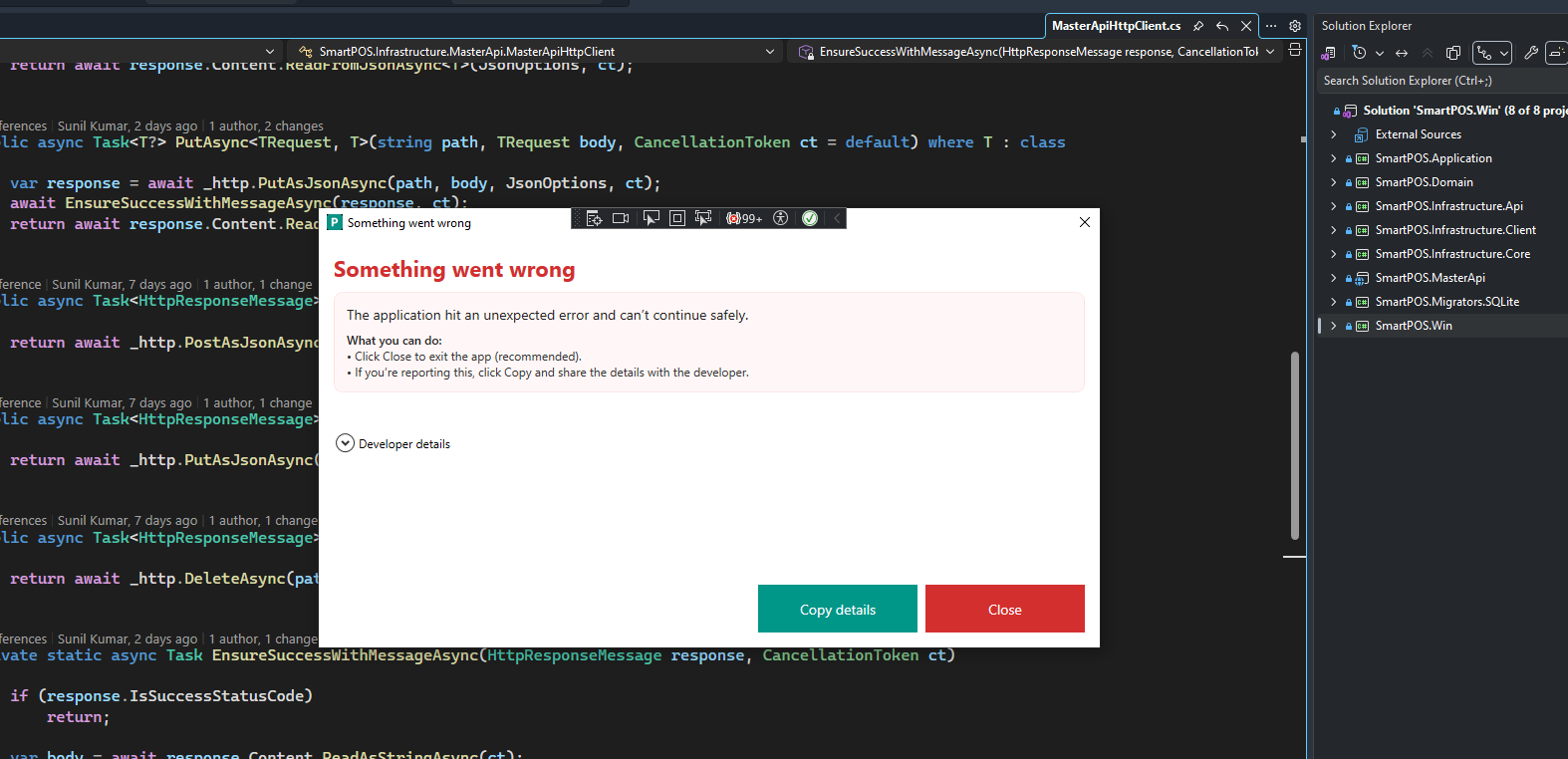This screenshot has height=759, width=1568.
Task: Toggle Track Focused Element in debug toolbar
Action: pyautogui.click(x=703, y=218)
